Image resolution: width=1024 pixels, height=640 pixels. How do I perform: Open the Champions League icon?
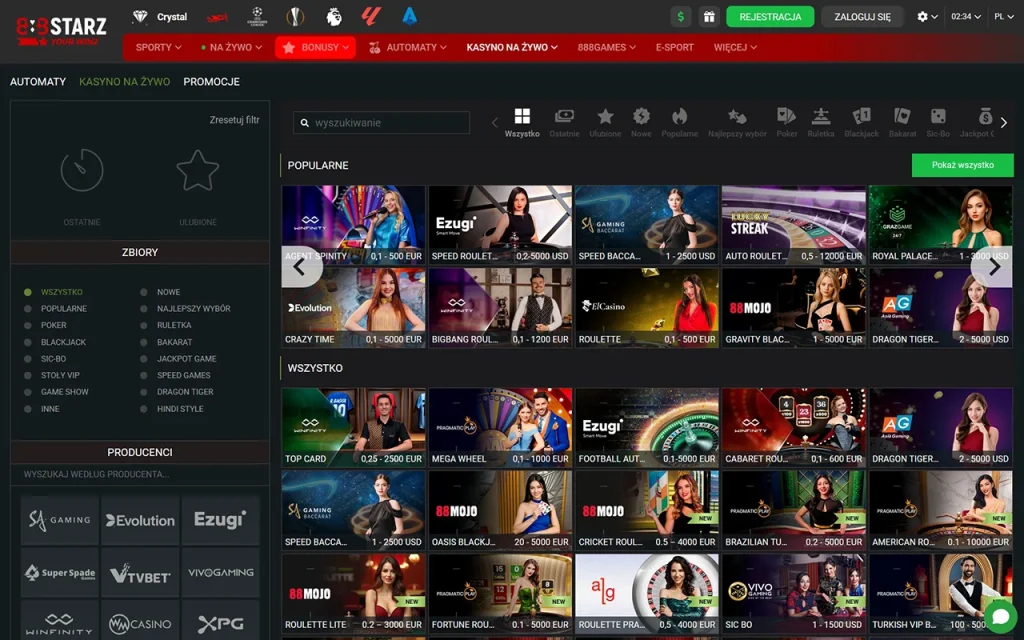pyautogui.click(x=257, y=16)
